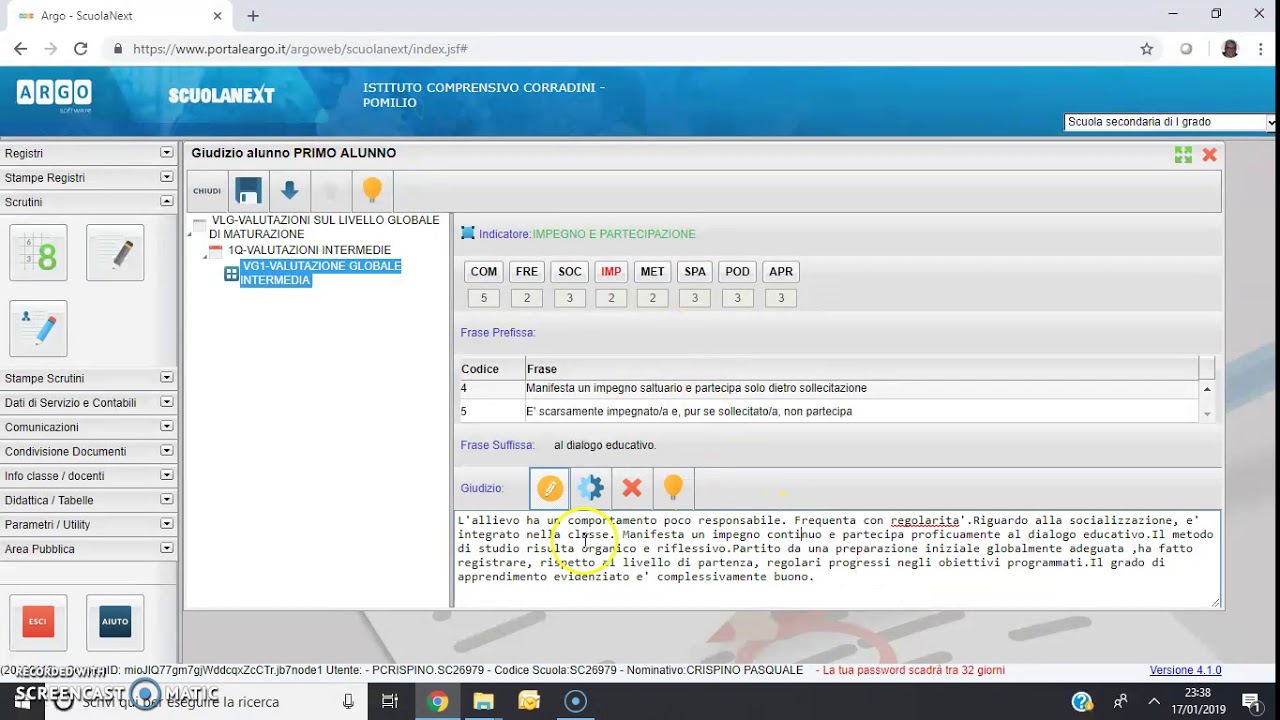The height and width of the screenshot is (720, 1280).
Task: Click the phrase list scroll up arrow
Action: (x=1207, y=389)
